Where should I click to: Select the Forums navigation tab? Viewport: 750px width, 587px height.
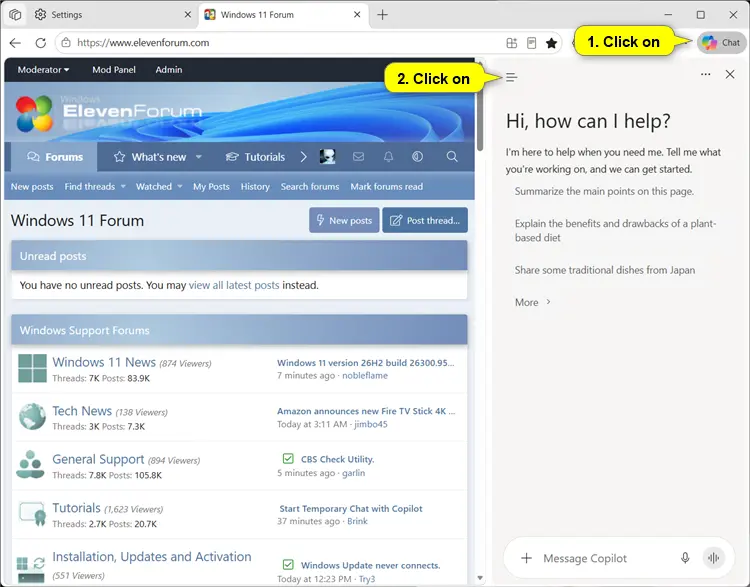point(54,157)
